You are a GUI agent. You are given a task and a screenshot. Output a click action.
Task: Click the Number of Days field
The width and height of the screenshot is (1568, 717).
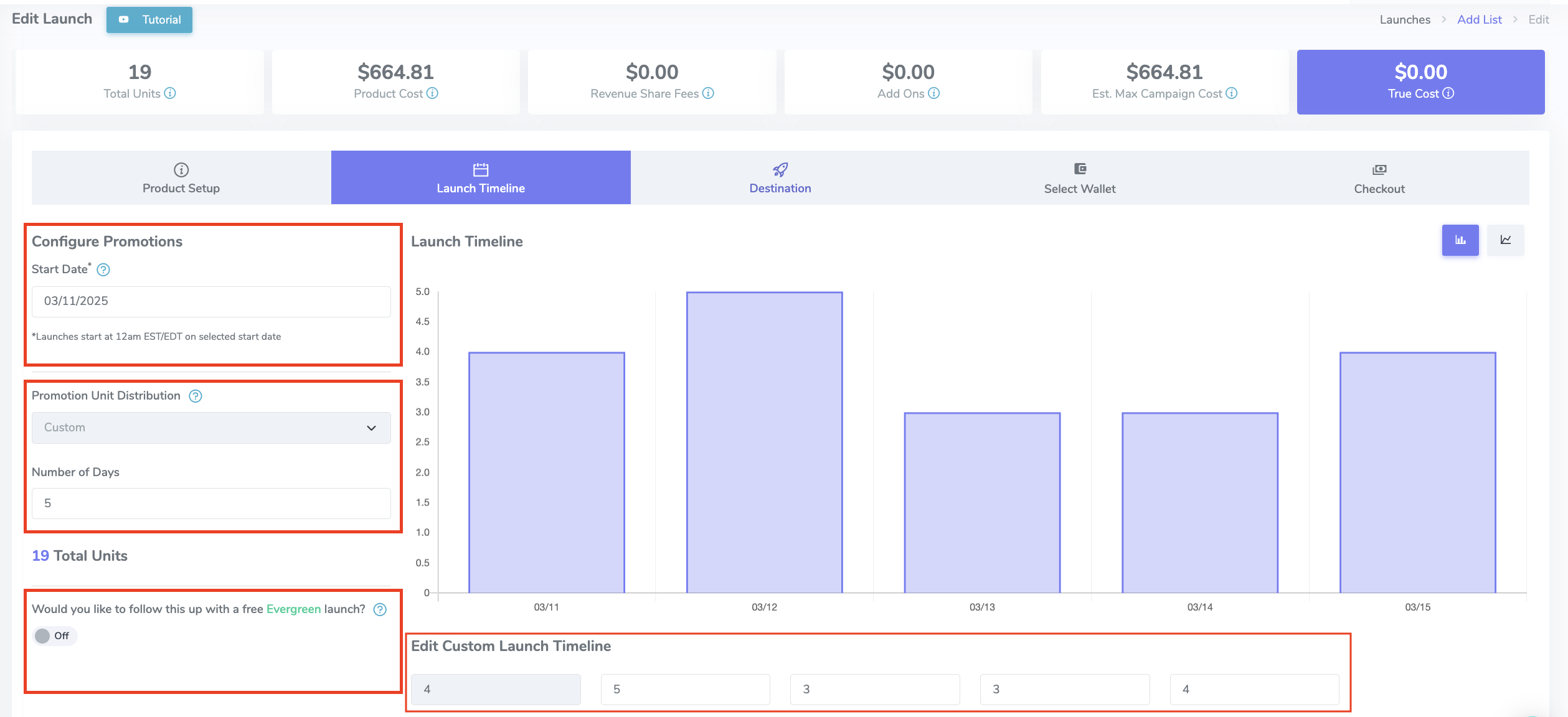point(211,504)
